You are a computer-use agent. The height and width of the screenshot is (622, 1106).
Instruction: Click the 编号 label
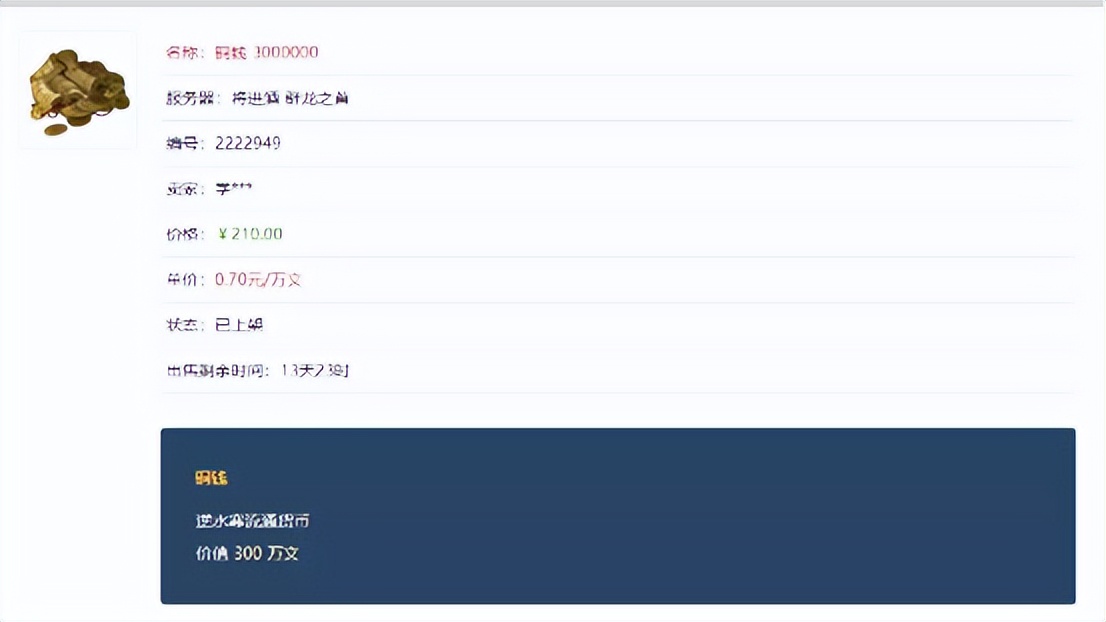tap(185, 143)
